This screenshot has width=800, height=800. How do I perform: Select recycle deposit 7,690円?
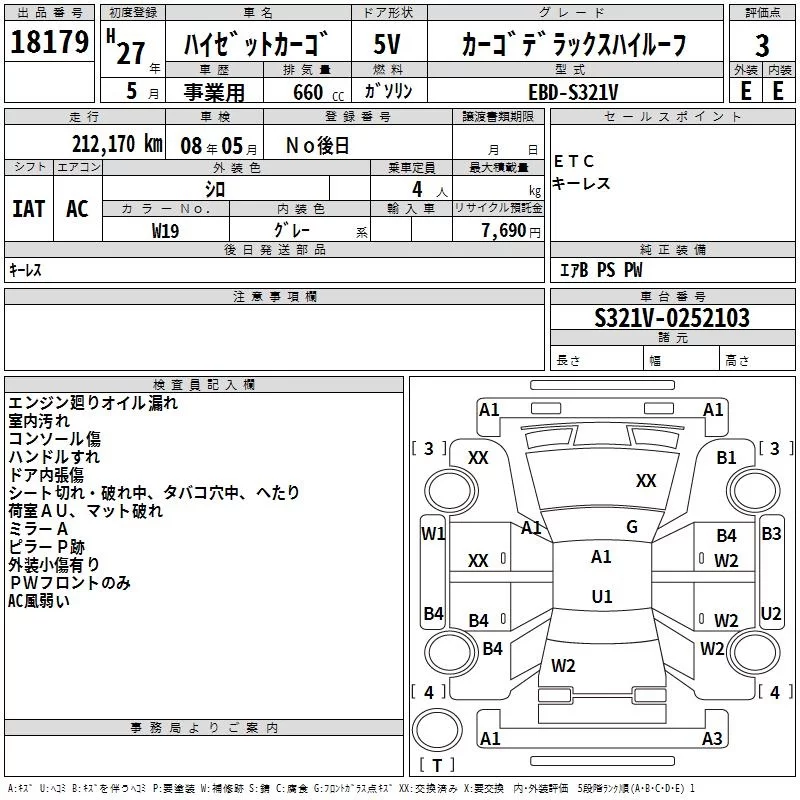511,231
